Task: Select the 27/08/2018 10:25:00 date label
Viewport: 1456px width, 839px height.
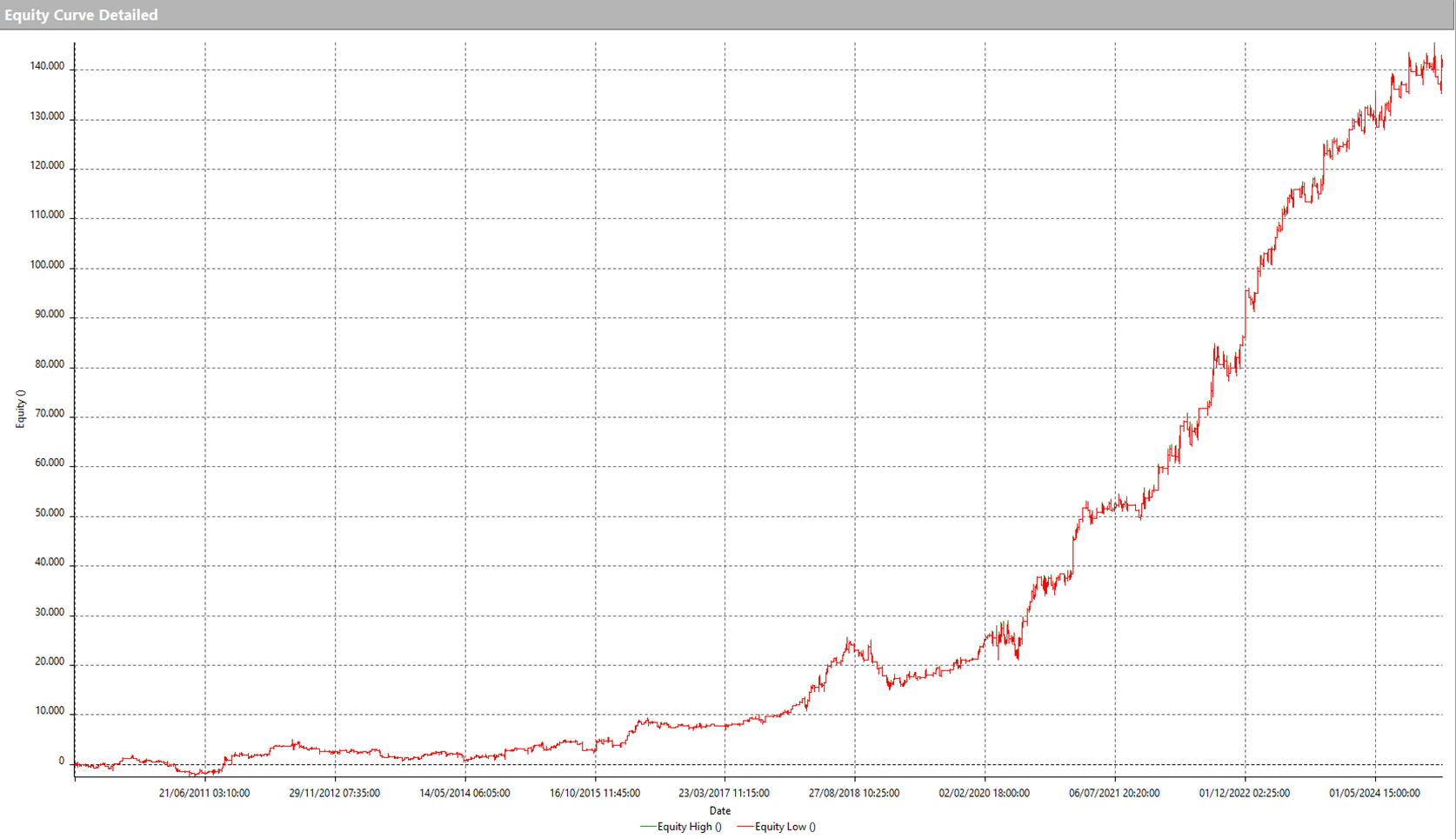Action: 854,793
